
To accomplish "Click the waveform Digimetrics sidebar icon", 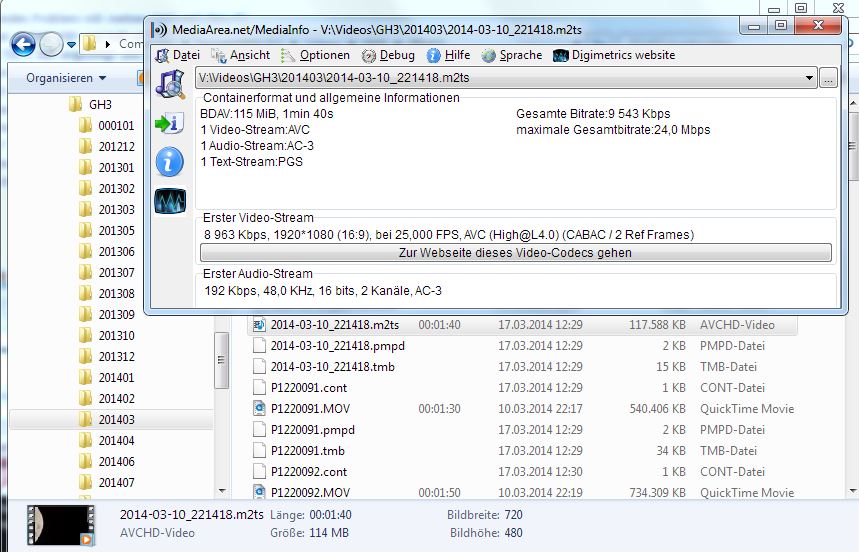I will [x=170, y=201].
